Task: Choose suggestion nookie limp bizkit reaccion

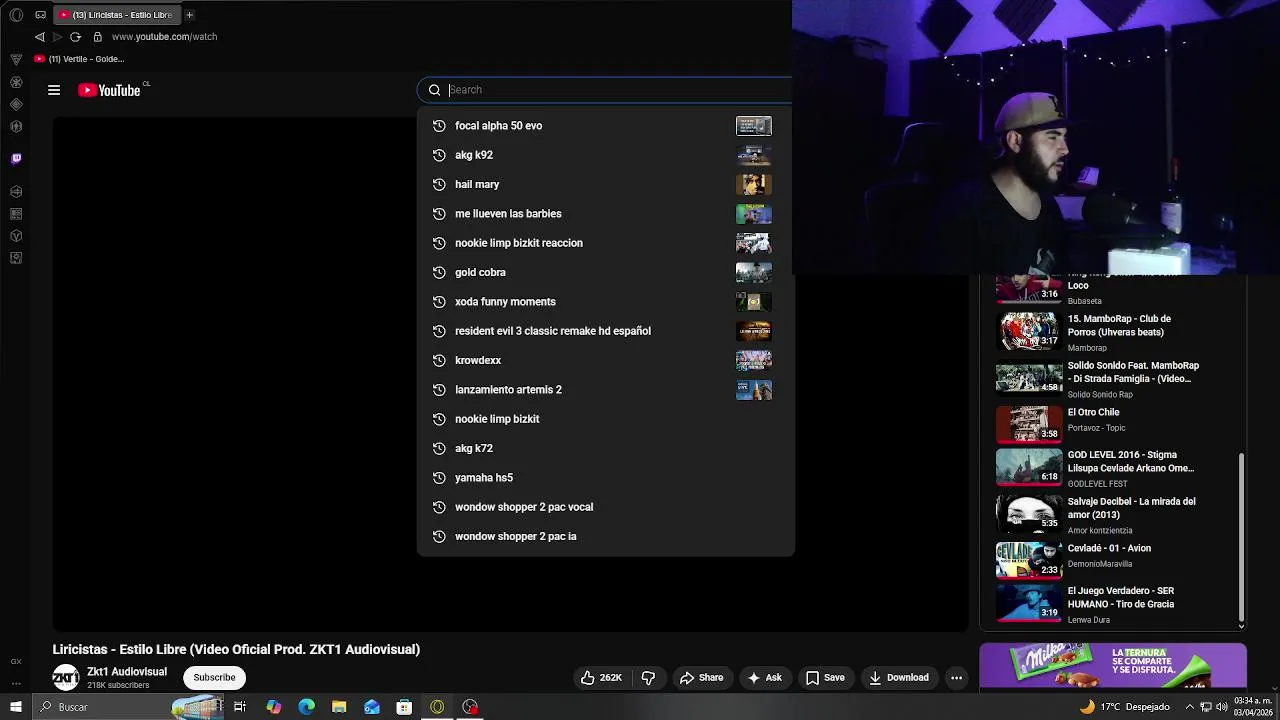Action: coord(605,243)
